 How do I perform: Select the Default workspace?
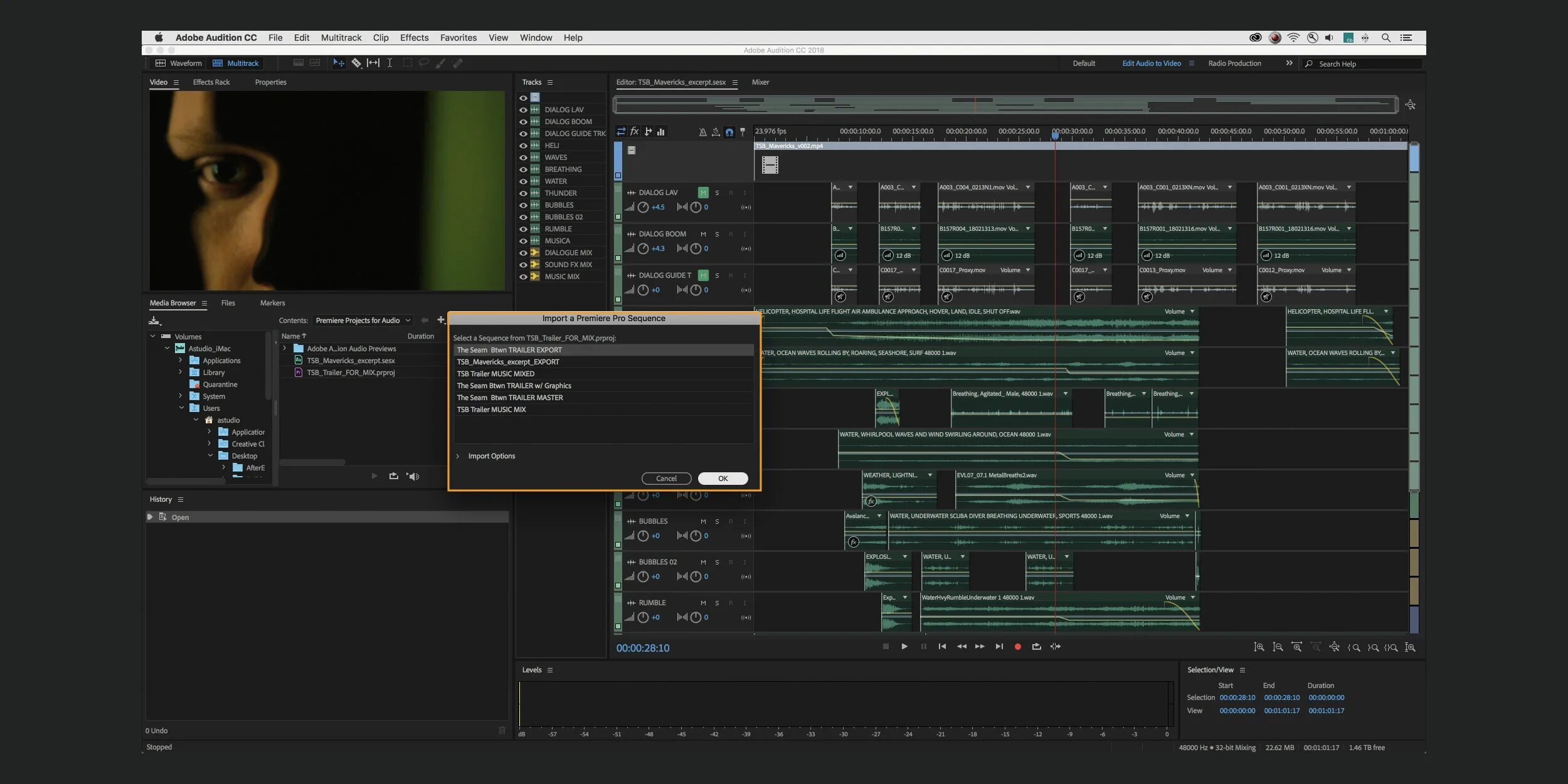pos(1084,63)
